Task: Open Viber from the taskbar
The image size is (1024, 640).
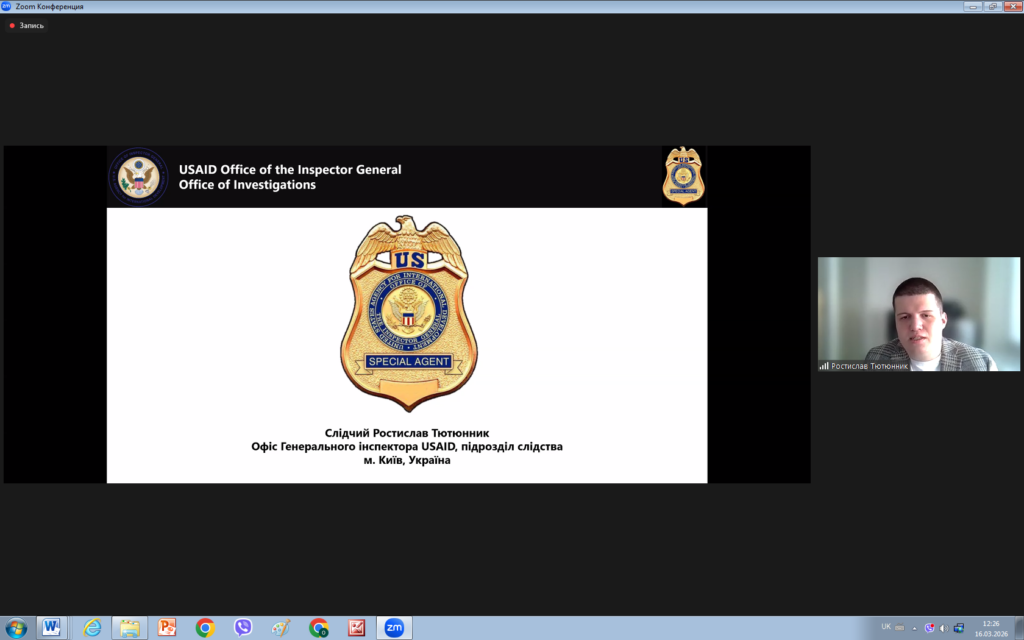Action: click(243, 628)
